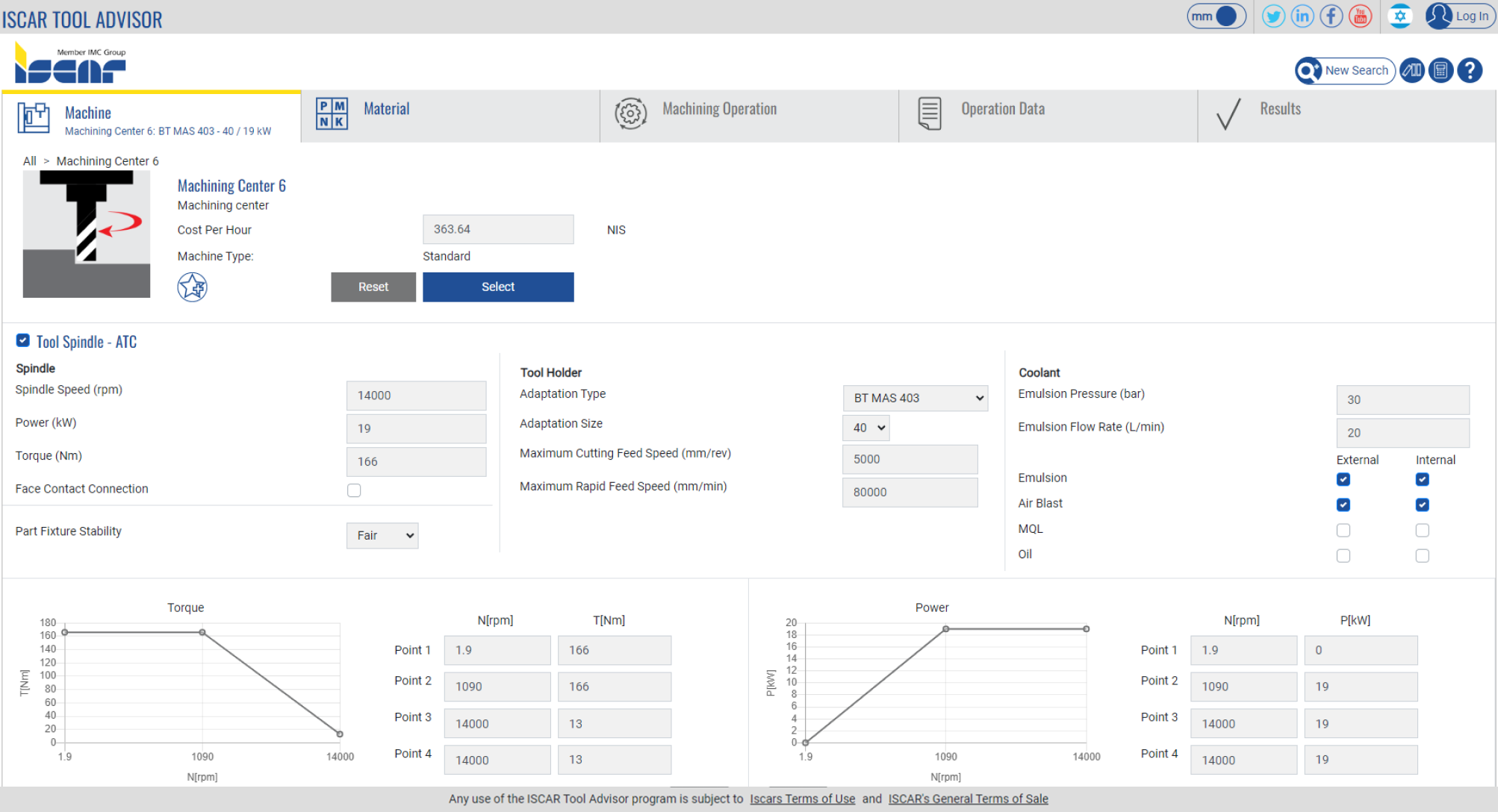This screenshot has width=1498, height=812.
Task: Edit Torque Point 3 T[Nm] field
Action: click(x=614, y=723)
